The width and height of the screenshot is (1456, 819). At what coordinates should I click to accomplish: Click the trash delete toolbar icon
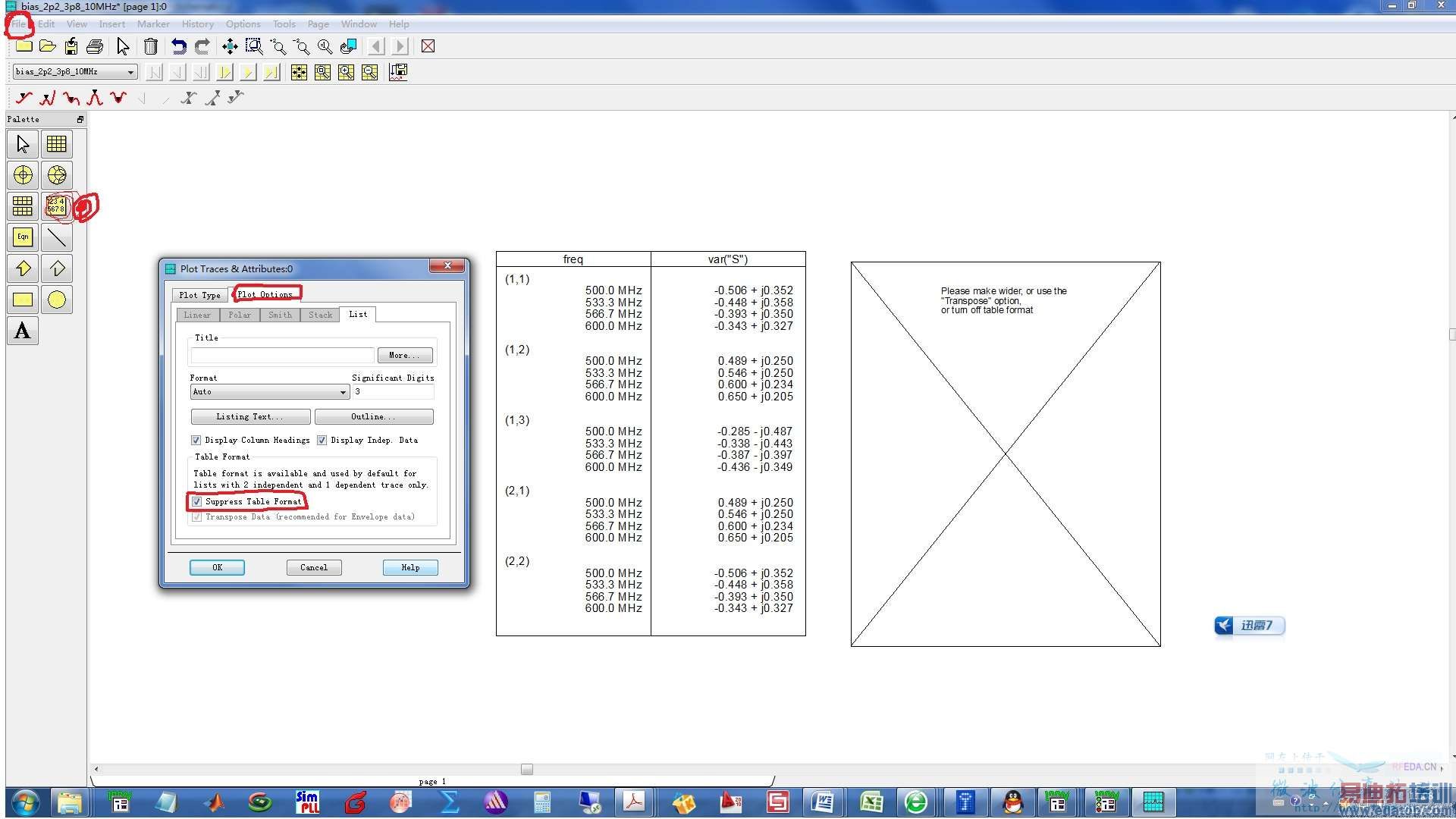tap(151, 47)
